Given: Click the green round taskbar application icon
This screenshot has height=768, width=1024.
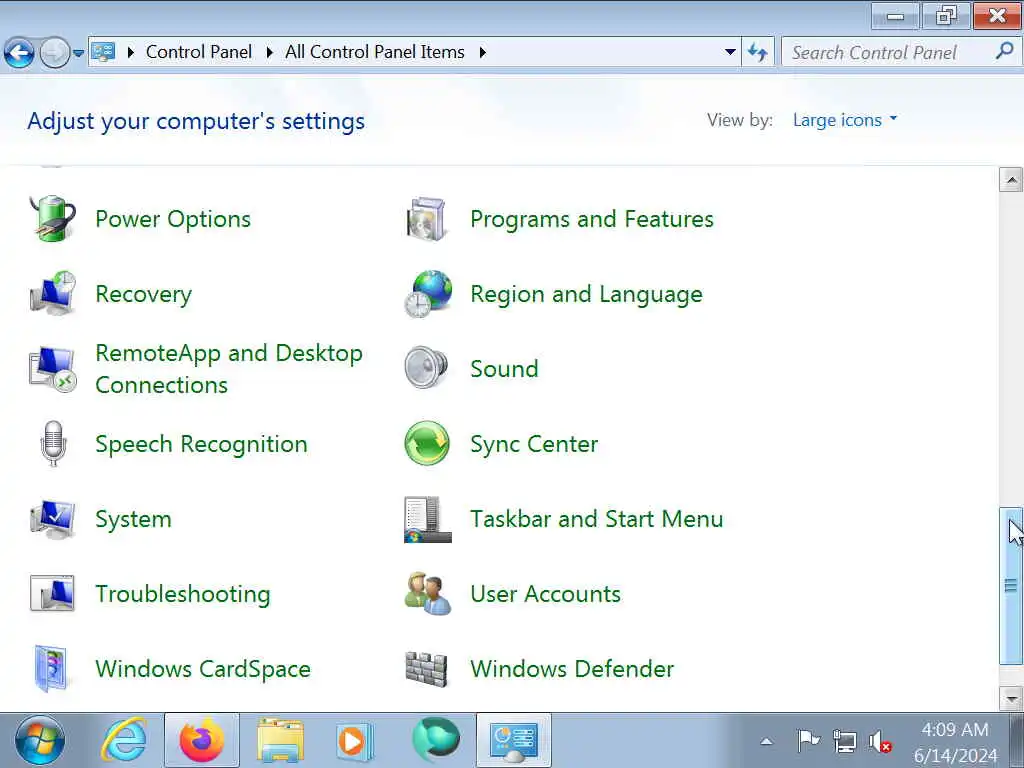Looking at the screenshot, I should click(x=436, y=739).
